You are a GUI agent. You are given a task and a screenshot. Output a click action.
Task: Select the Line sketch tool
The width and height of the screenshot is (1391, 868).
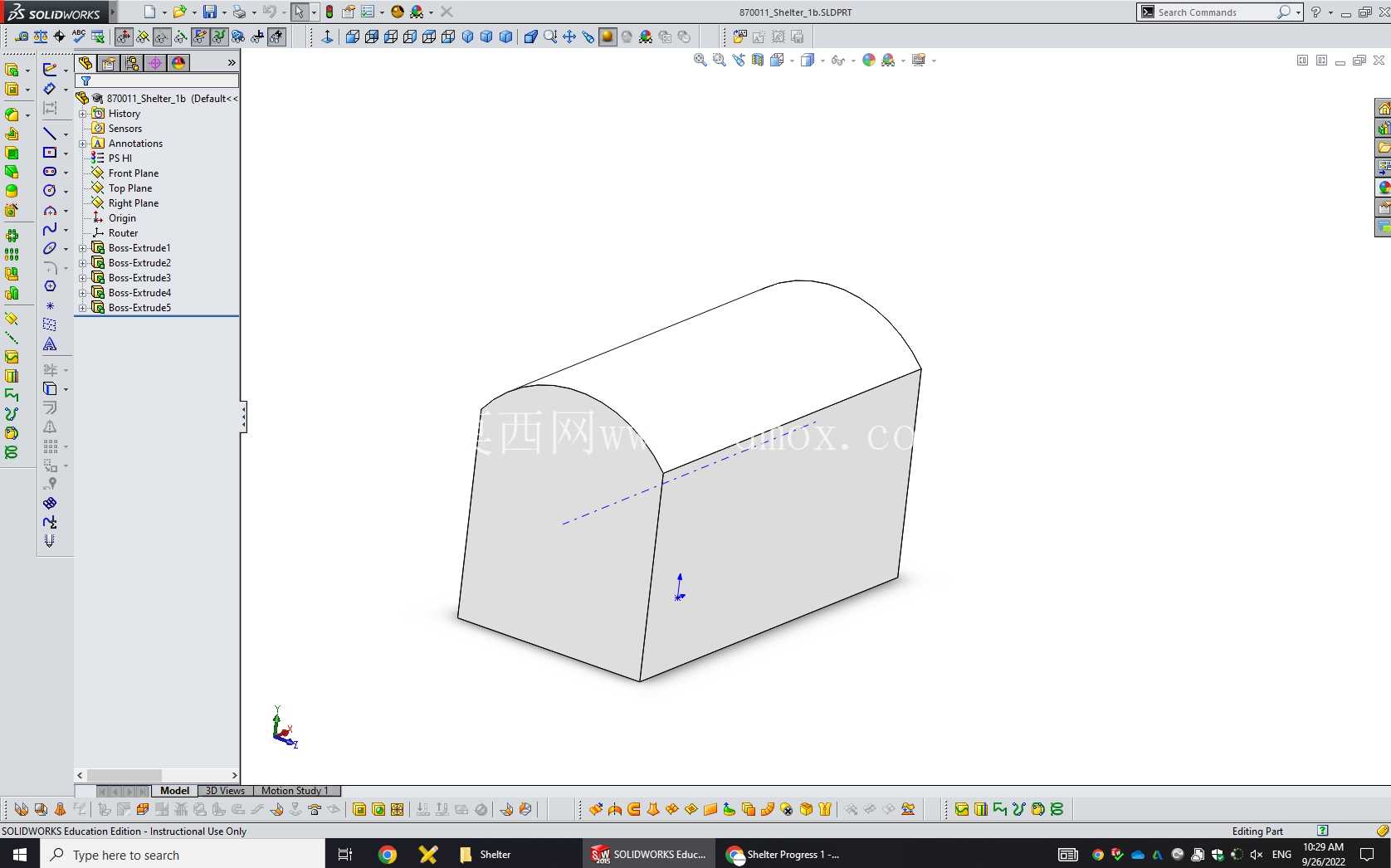click(50, 134)
